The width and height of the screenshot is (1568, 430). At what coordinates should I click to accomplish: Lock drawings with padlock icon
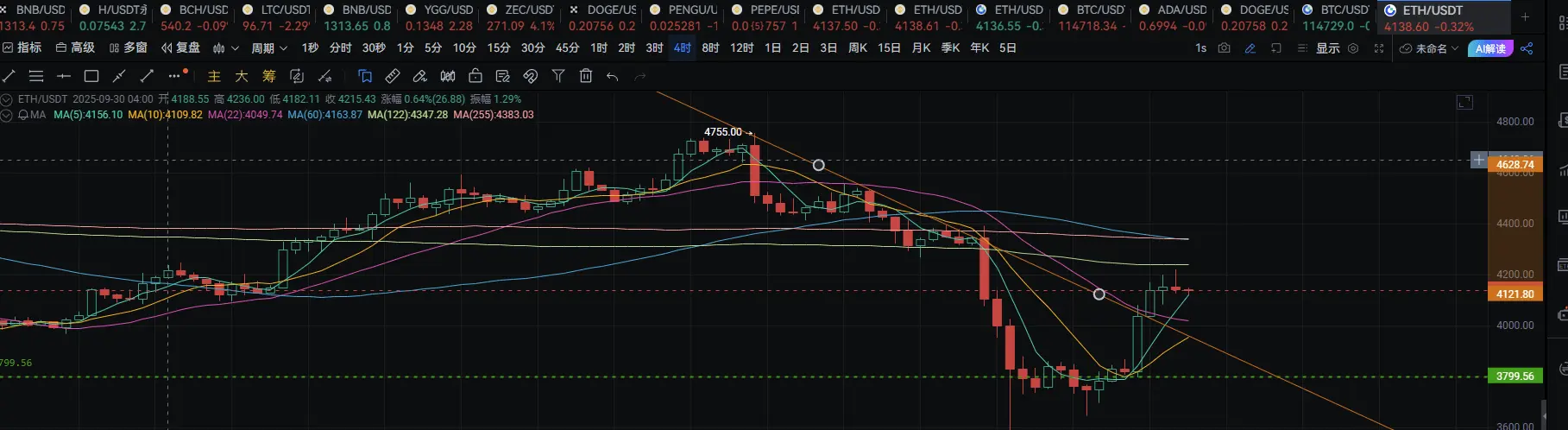click(x=475, y=76)
